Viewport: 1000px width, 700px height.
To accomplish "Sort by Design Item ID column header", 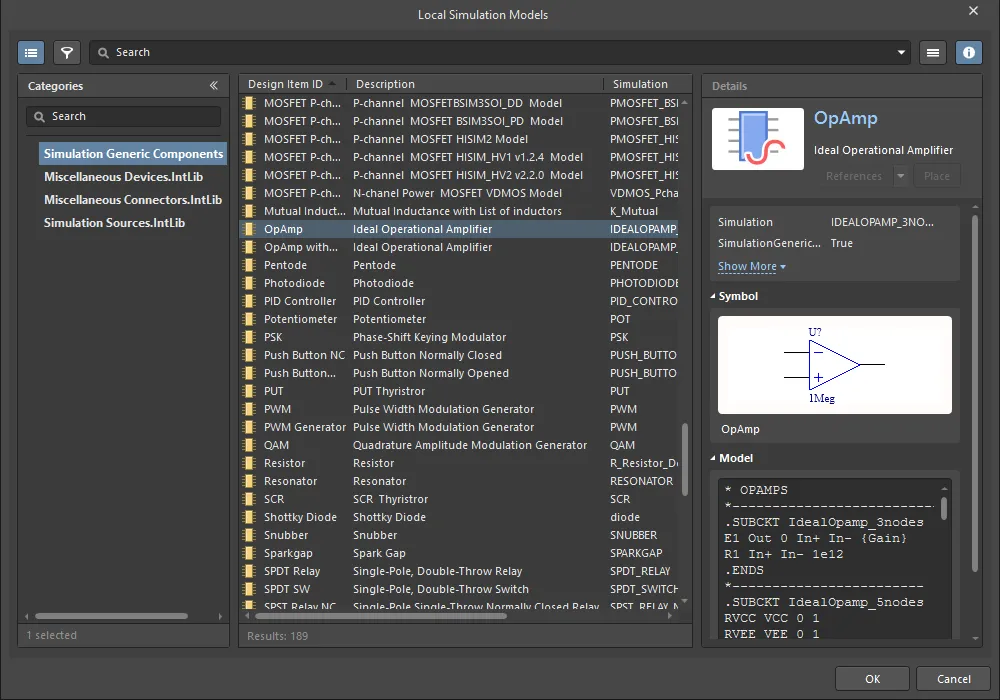I will click(x=286, y=84).
